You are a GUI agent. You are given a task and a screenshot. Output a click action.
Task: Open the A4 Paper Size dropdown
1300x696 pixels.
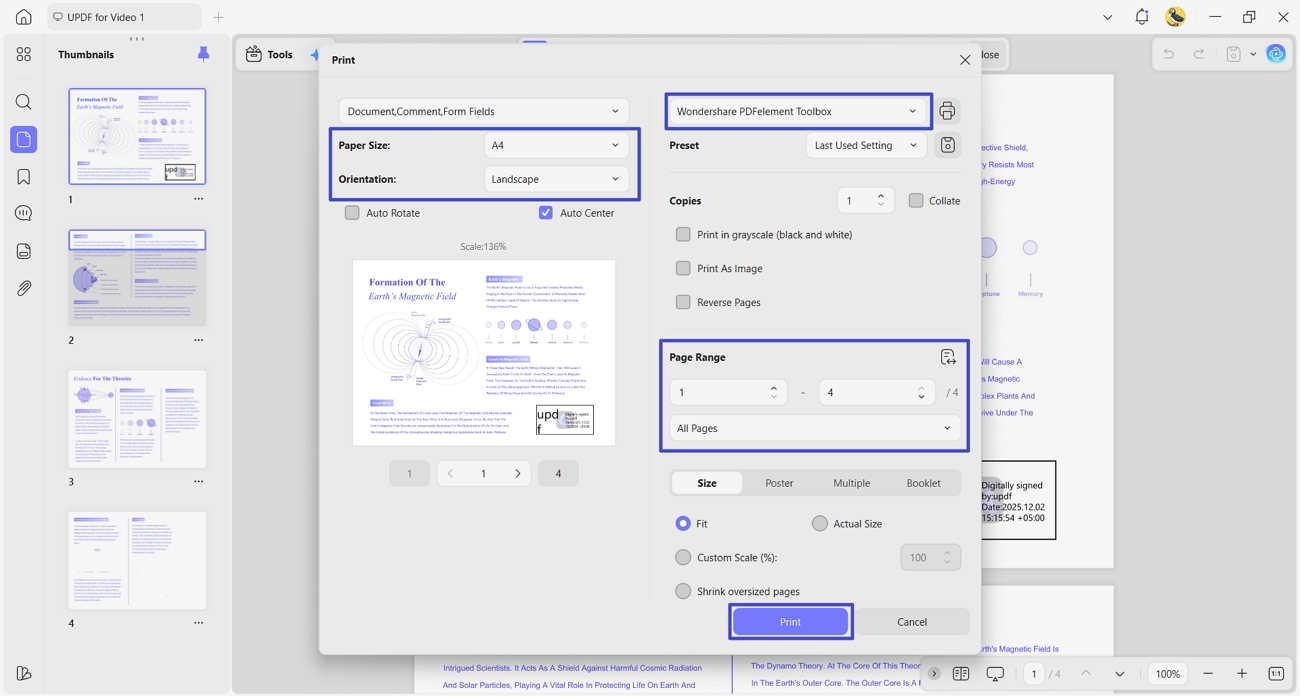[x=557, y=145]
